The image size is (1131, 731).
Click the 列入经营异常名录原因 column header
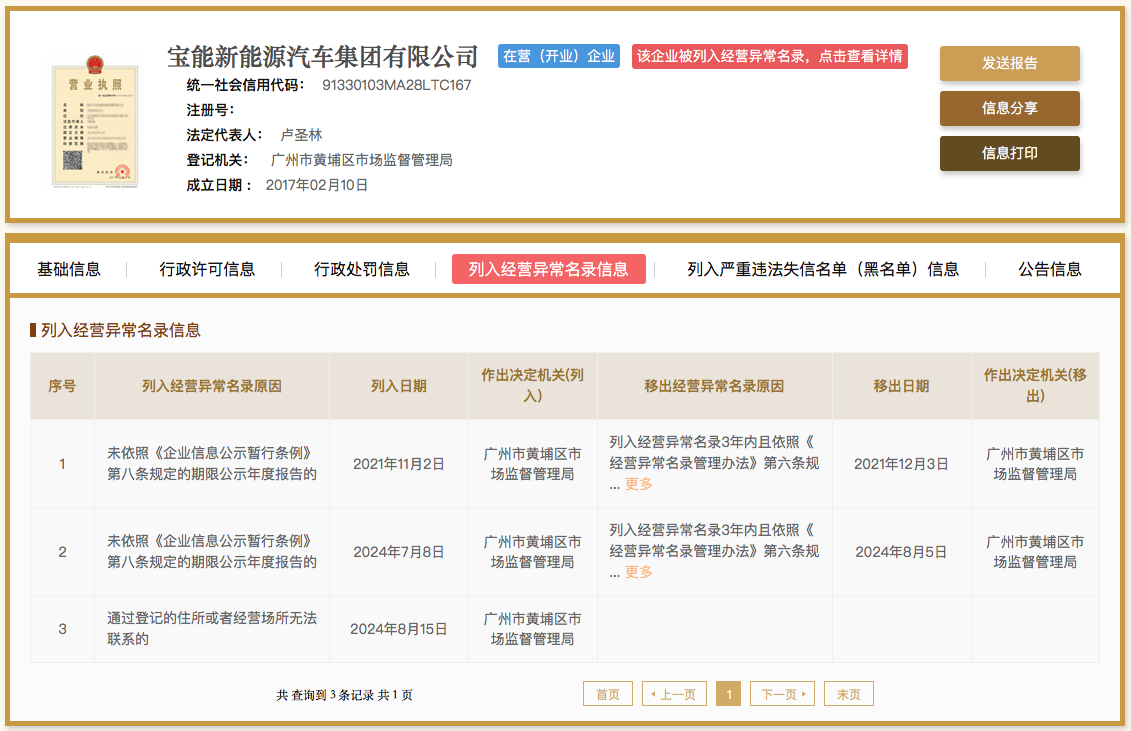point(211,386)
